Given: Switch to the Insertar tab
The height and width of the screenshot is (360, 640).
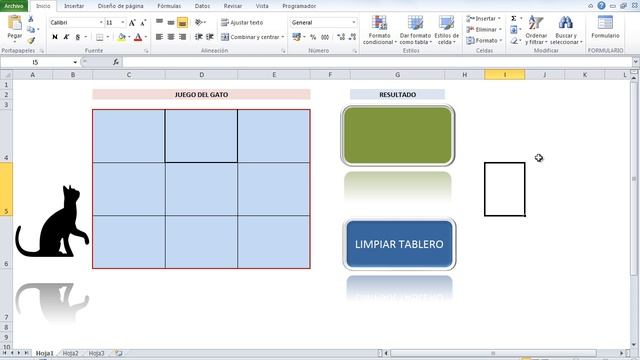Looking at the screenshot, I should point(74,6).
